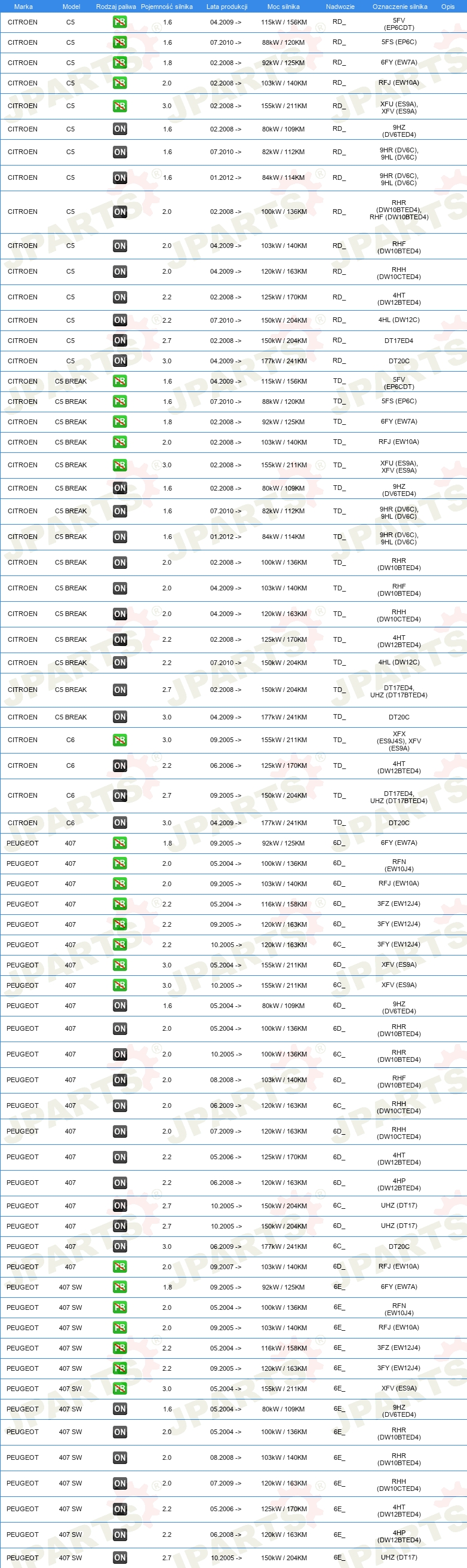Image resolution: width=467 pixels, height=1568 pixels.
Task: Click RHH (DW10CTED4) code in Peugeot 407 SW row
Action: click(x=399, y=1485)
